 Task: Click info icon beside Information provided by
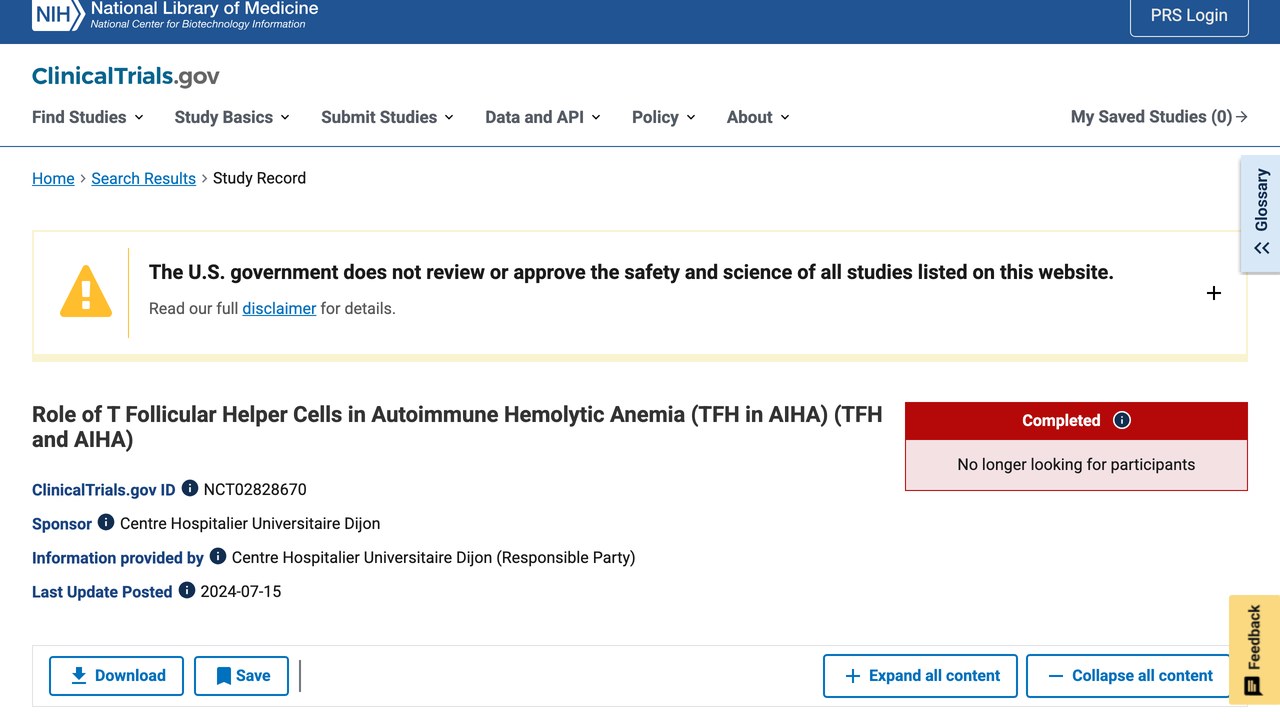click(x=218, y=556)
